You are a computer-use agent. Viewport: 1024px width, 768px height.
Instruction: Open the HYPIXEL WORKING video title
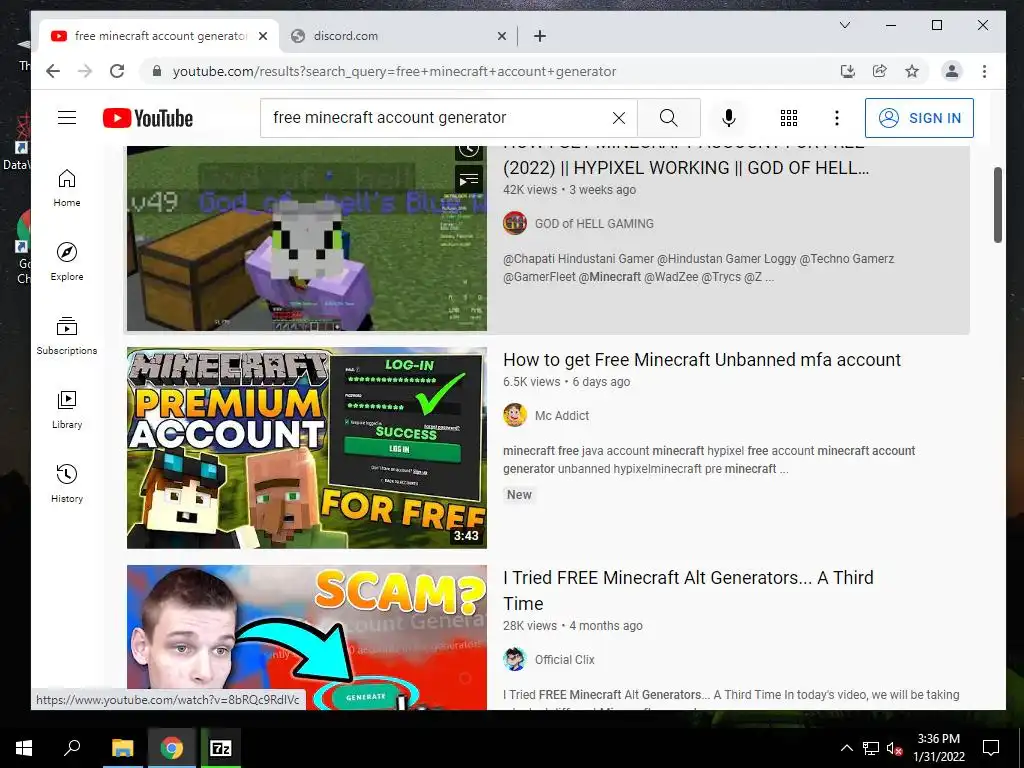point(686,167)
